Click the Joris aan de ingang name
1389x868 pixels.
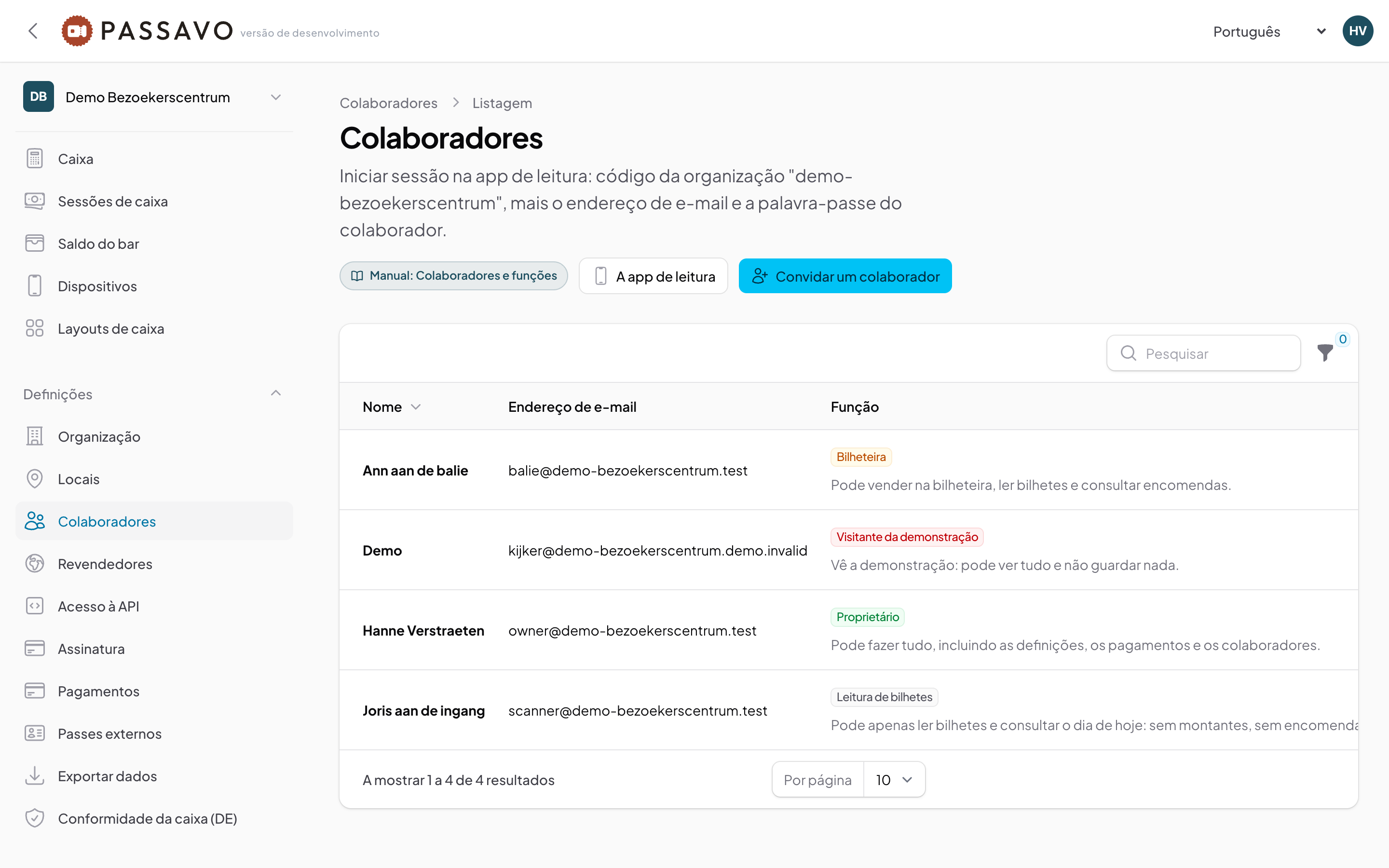(423, 711)
